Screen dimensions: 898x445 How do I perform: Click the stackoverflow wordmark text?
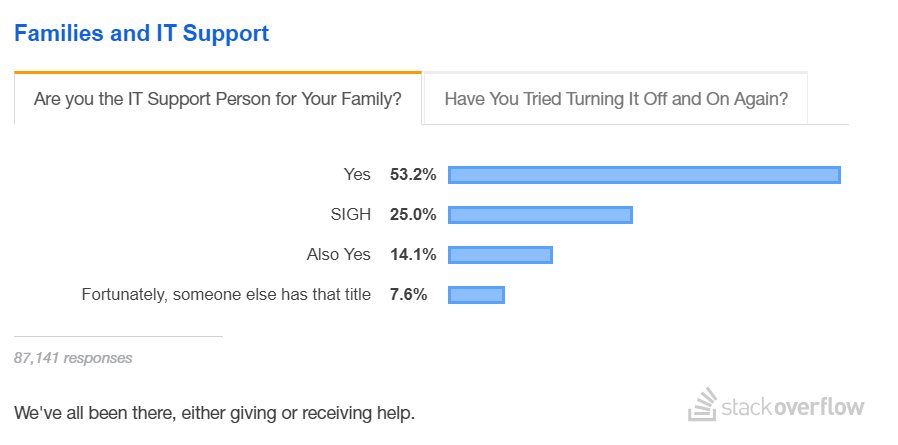[793, 408]
